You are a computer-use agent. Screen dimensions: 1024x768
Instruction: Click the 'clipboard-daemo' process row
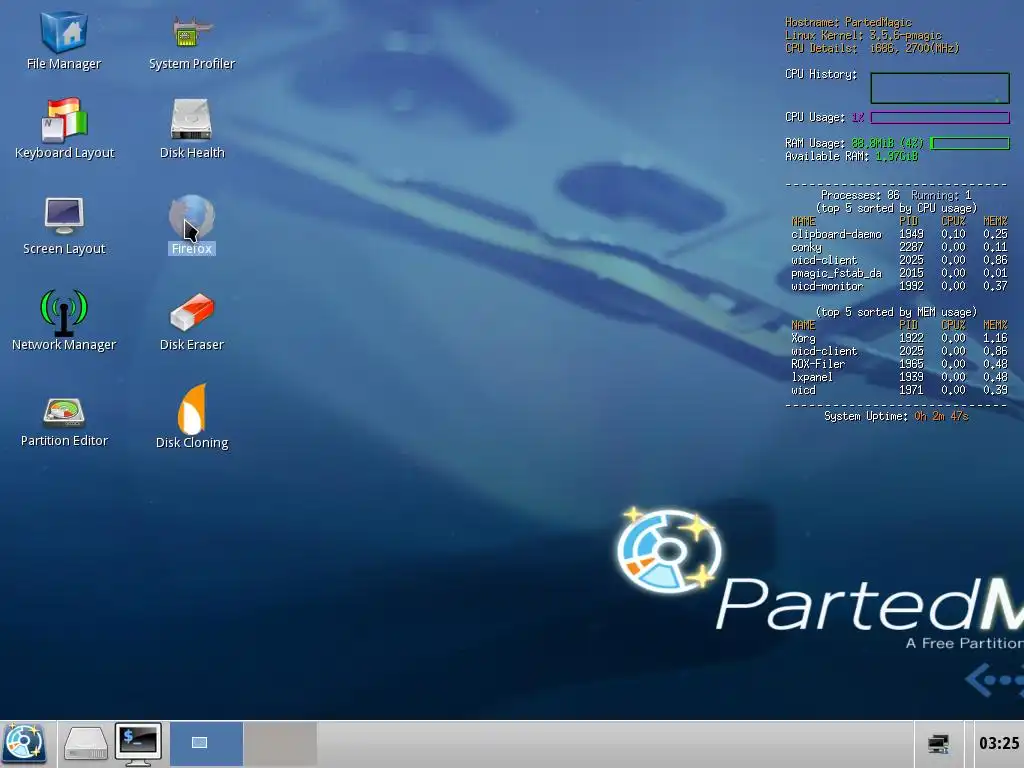click(899, 234)
